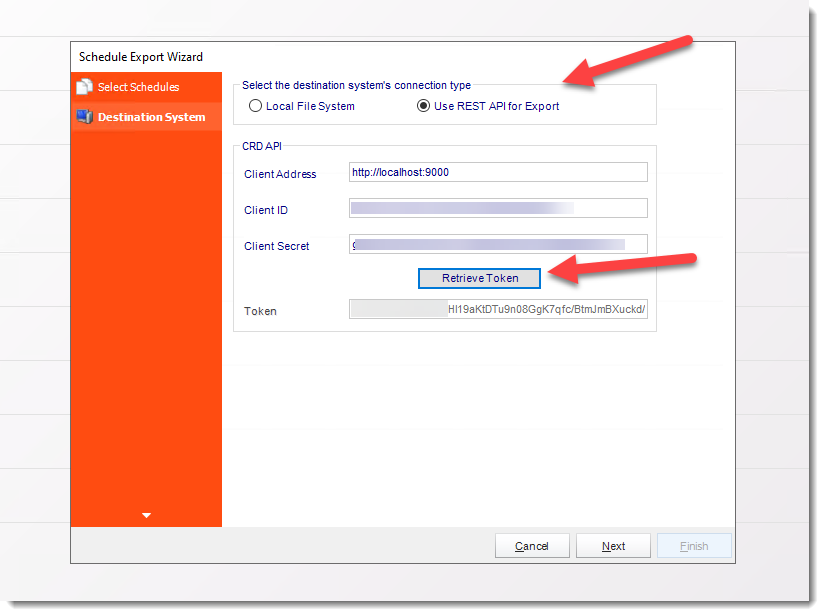Click inside the Client Address field
824x616 pixels.
[x=497, y=171]
